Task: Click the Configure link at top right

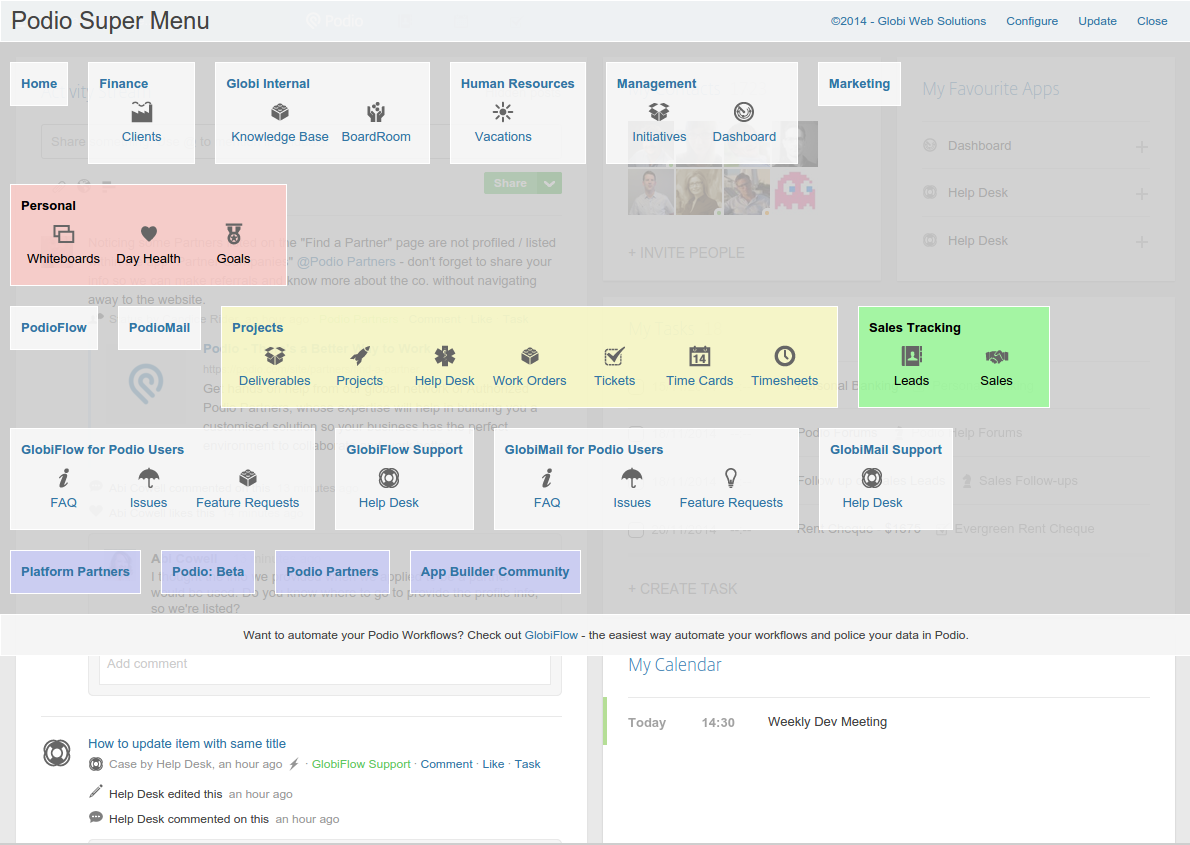Action: [x=1032, y=20]
